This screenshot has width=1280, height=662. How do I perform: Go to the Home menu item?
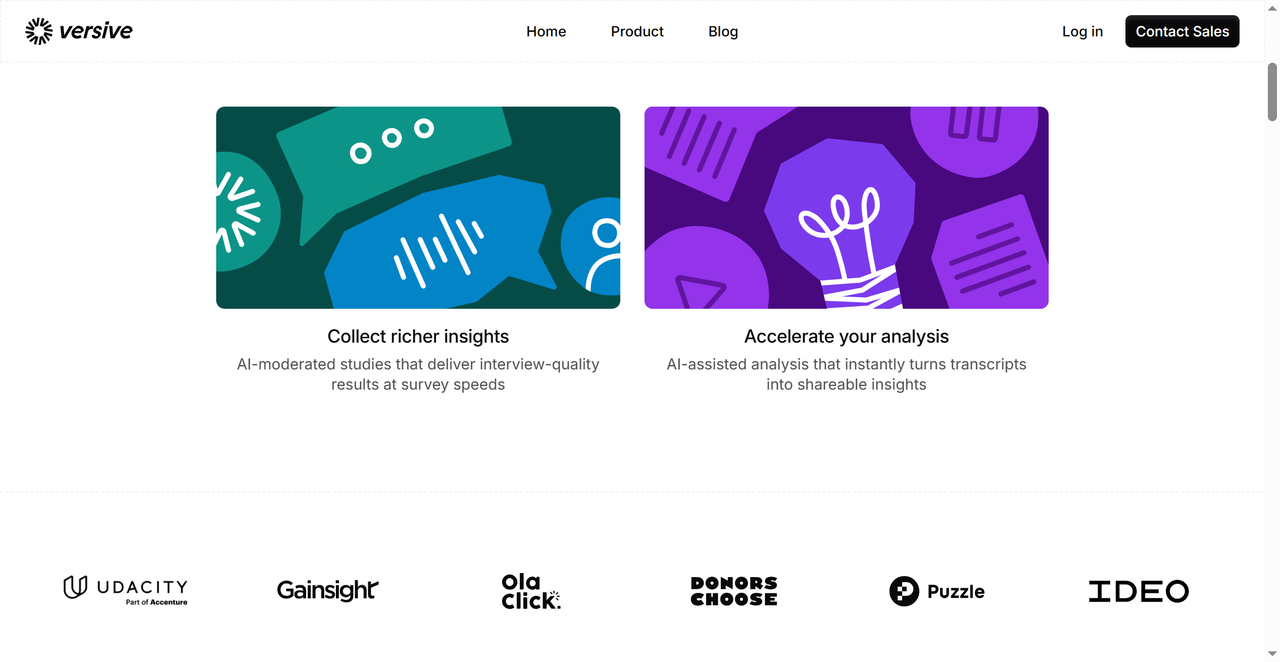pyautogui.click(x=546, y=31)
